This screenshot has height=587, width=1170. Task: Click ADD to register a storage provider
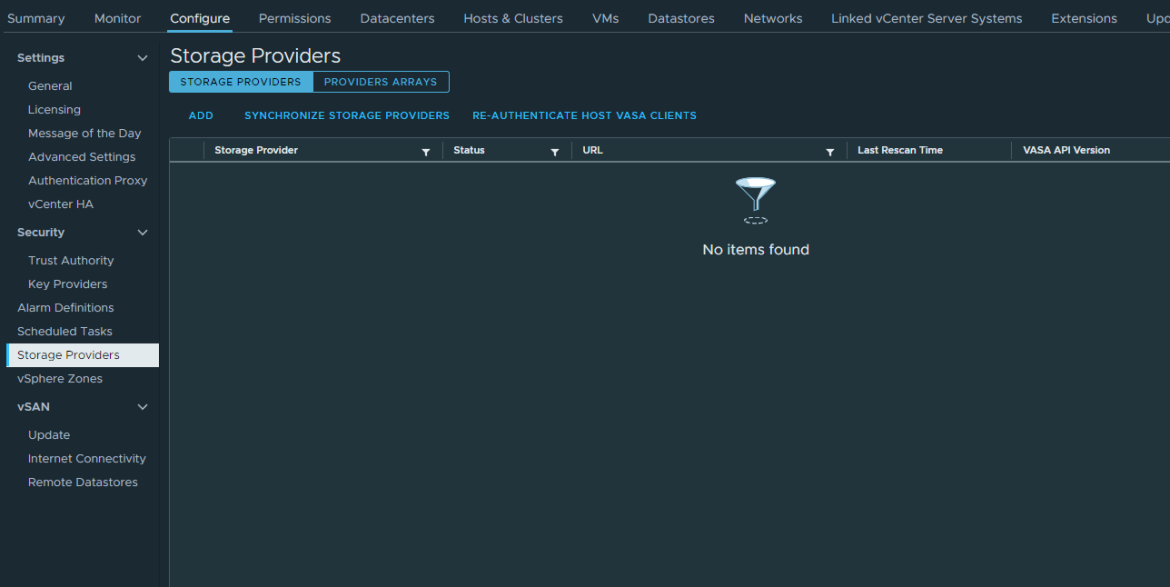[200, 115]
